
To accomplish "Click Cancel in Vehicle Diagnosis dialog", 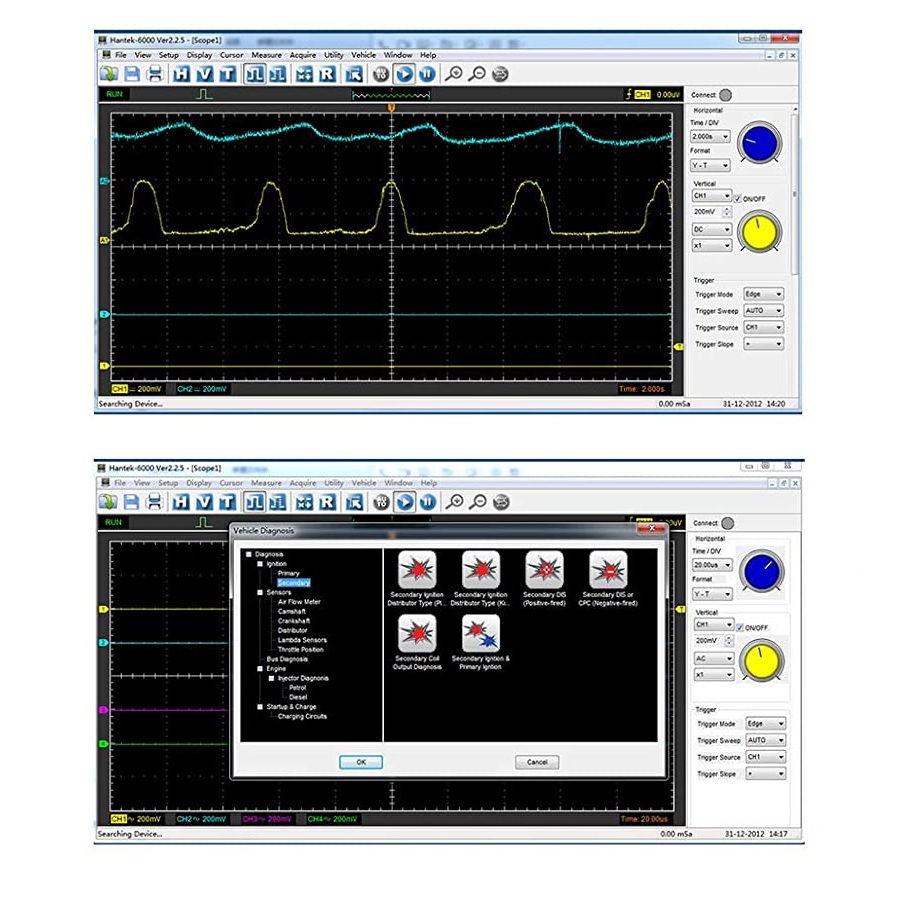I will [x=537, y=762].
